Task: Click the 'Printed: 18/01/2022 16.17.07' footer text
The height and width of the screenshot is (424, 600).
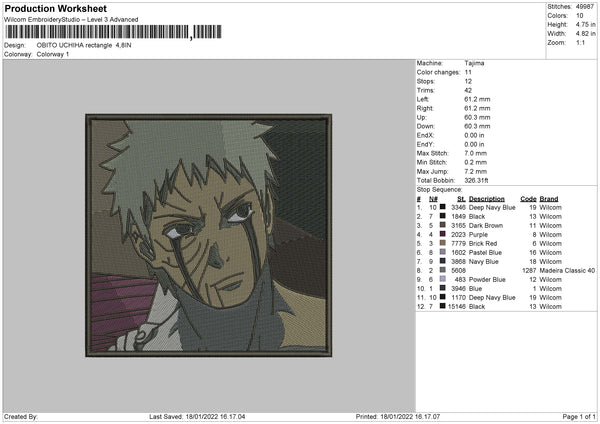Action: click(398, 417)
